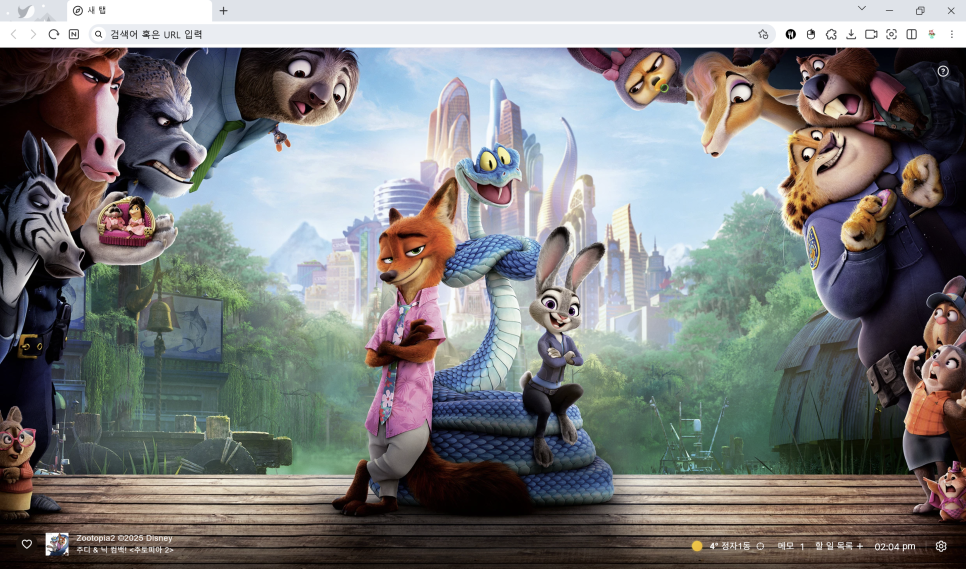The image size is (966, 569).
Task: Click the screen capture icon in toolbar
Action: point(891,34)
